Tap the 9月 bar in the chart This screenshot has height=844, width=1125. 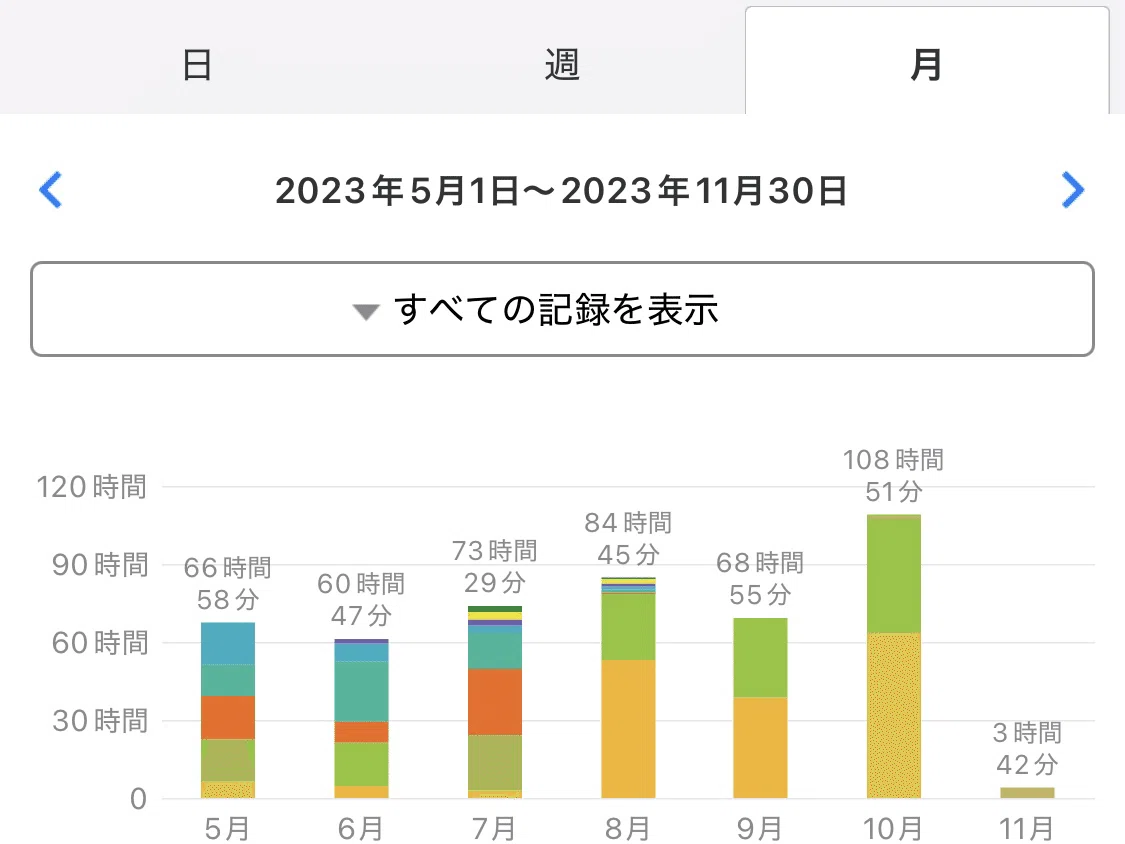(760, 708)
